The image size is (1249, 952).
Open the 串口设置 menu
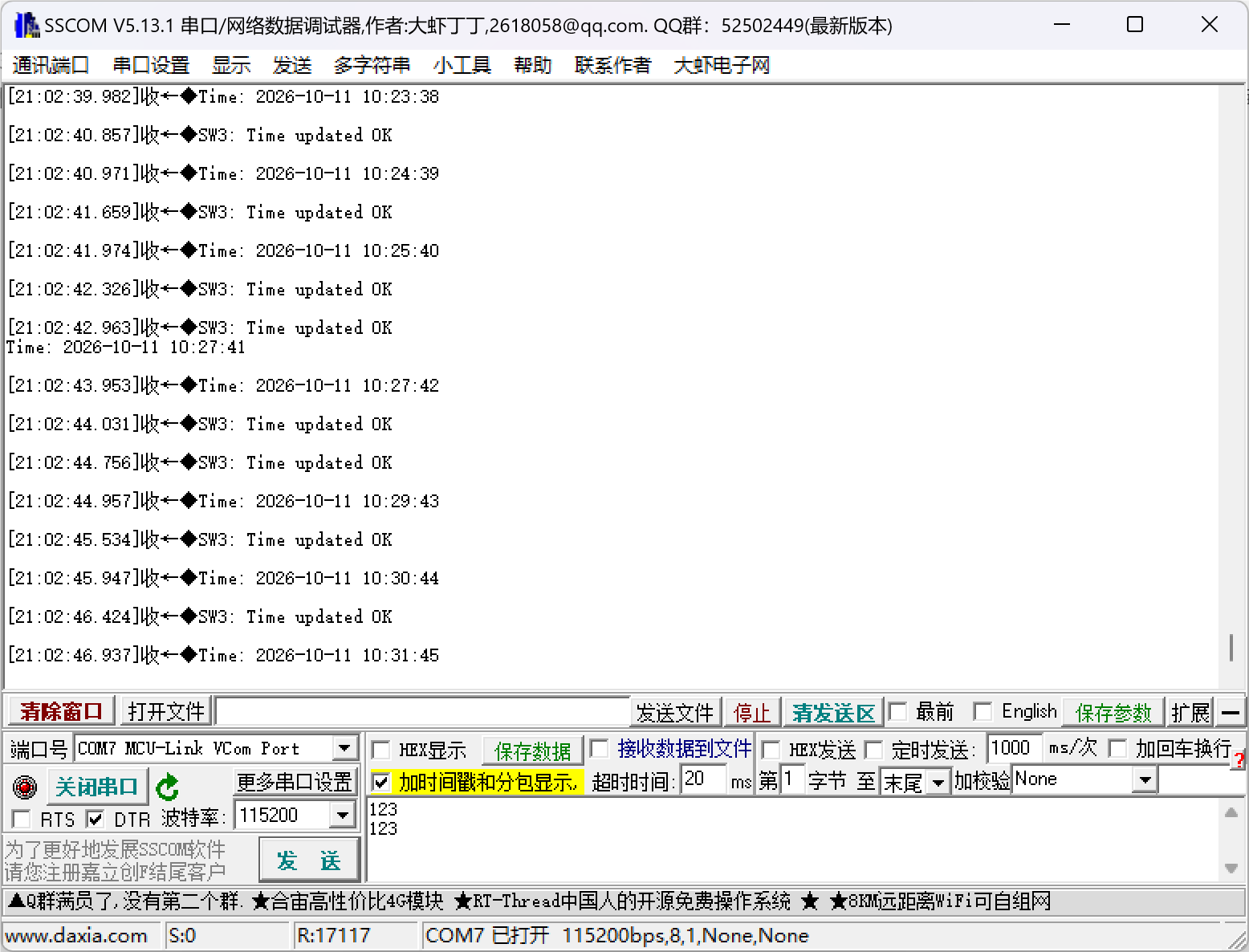tap(151, 65)
